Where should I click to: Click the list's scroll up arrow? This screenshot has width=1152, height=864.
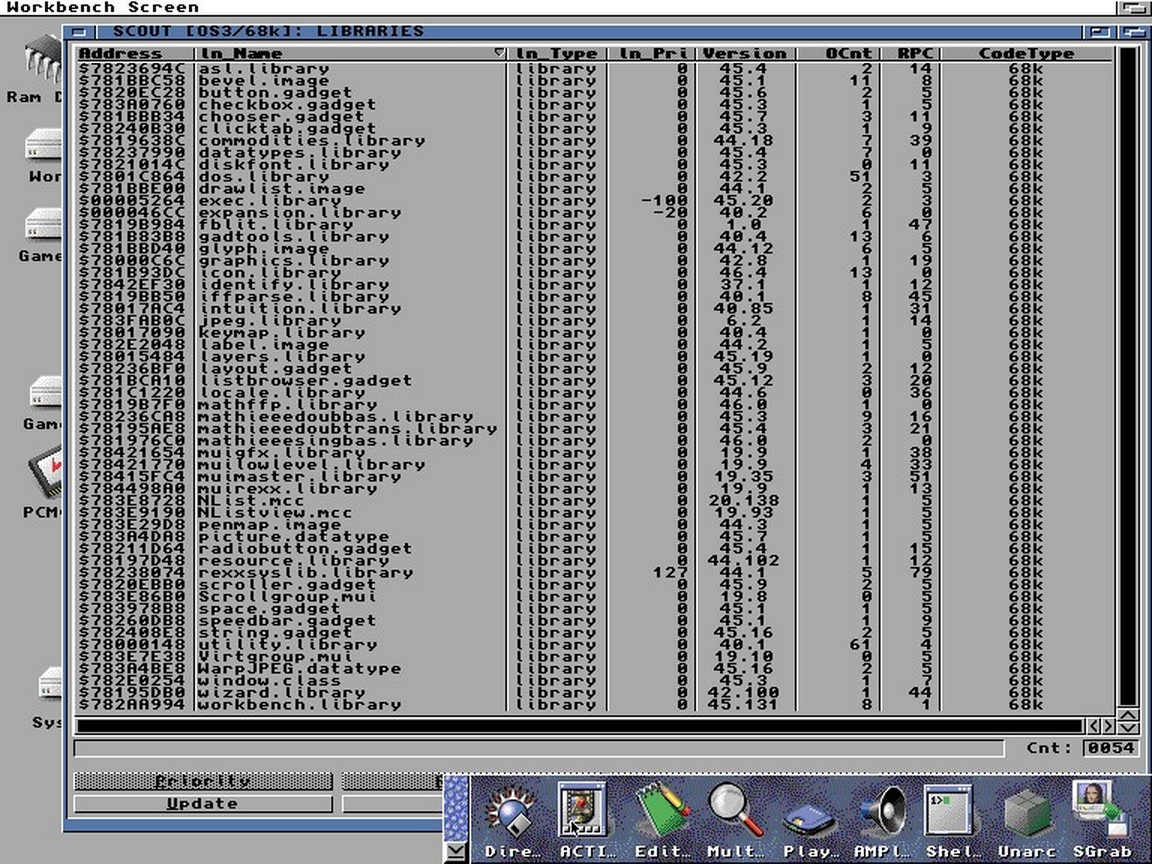tap(1127, 715)
